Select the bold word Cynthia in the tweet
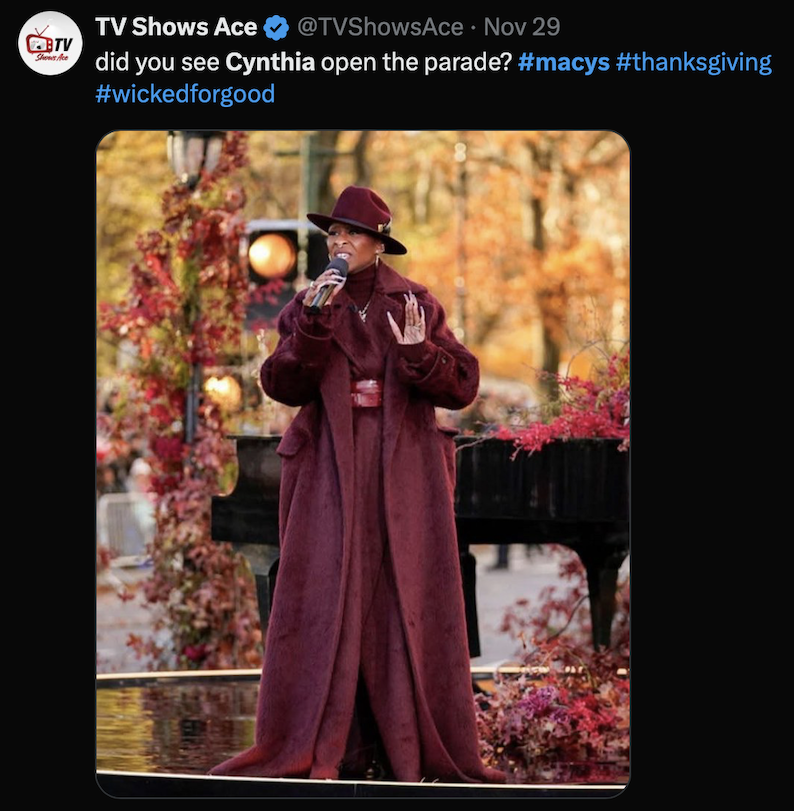The image size is (794, 811). (270, 62)
